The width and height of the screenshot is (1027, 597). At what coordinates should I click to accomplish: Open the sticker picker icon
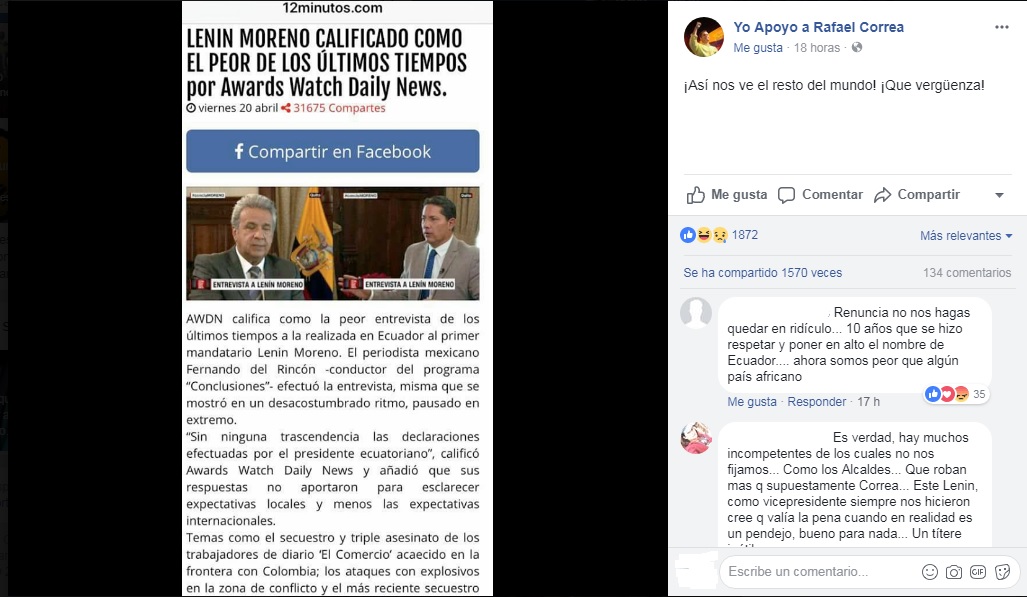click(x=1002, y=571)
